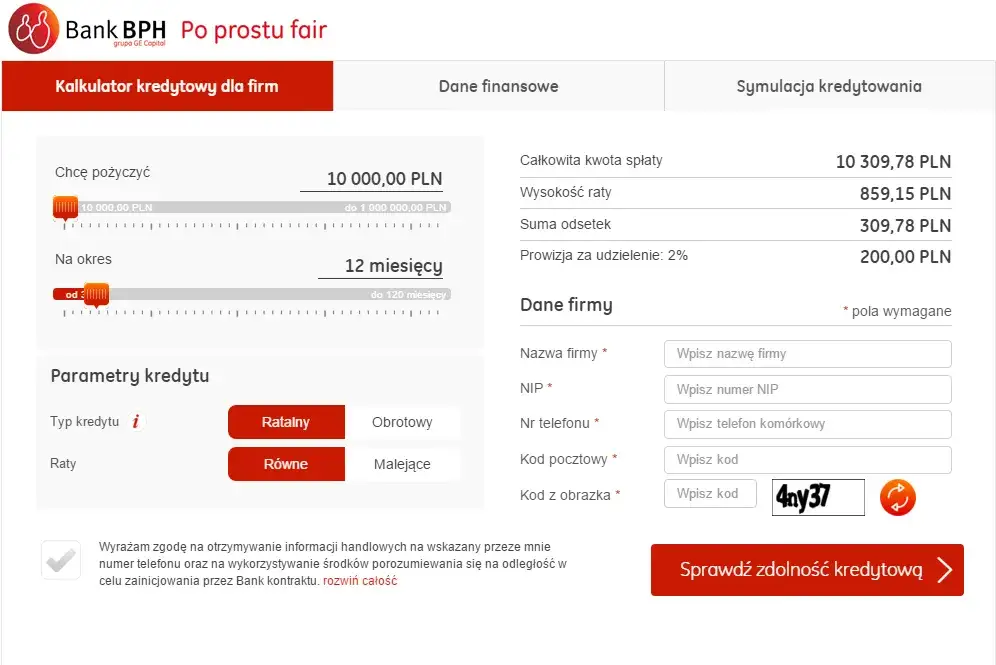Click the info icon next to Typ kredytu
Image resolution: width=996 pixels, height=665 pixels.
tap(136, 422)
